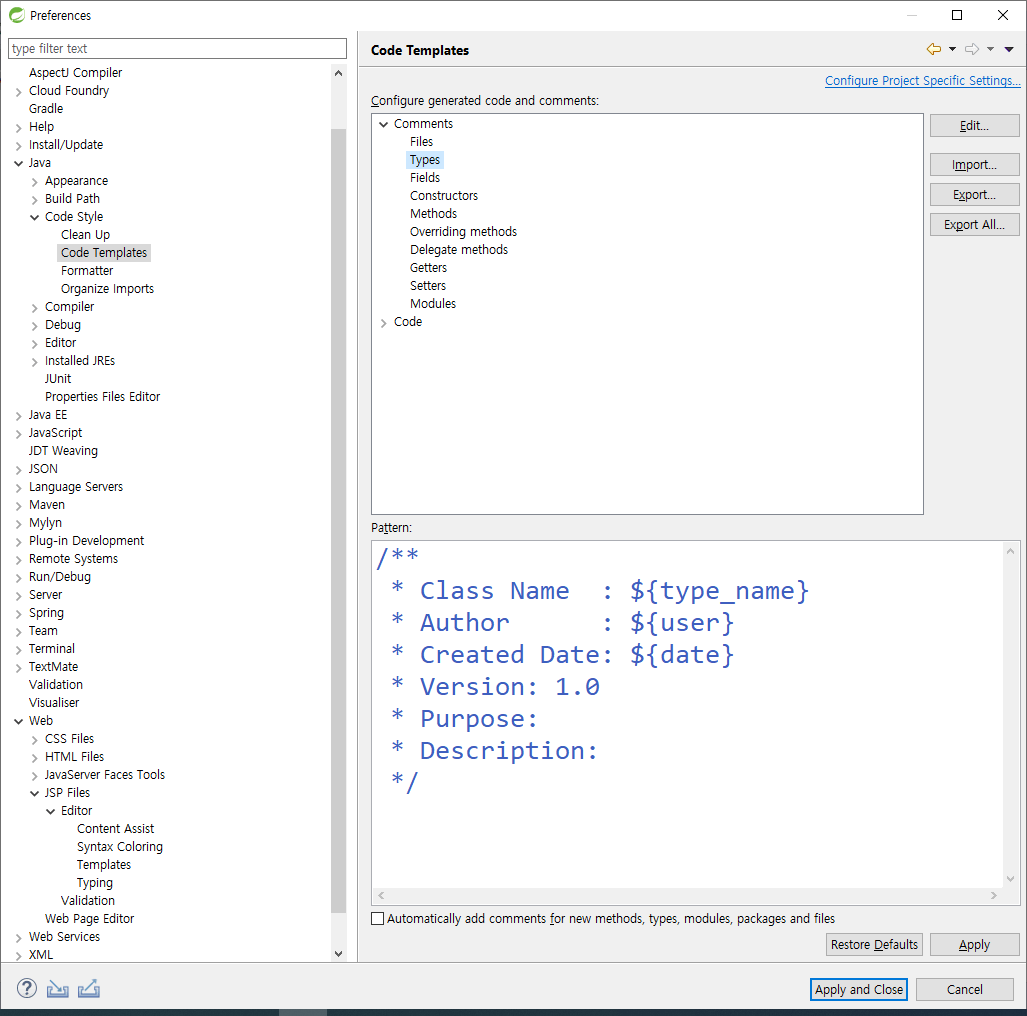The width and height of the screenshot is (1027, 1016).
Task: Click the forward navigation arrow icon
Action: (972, 49)
